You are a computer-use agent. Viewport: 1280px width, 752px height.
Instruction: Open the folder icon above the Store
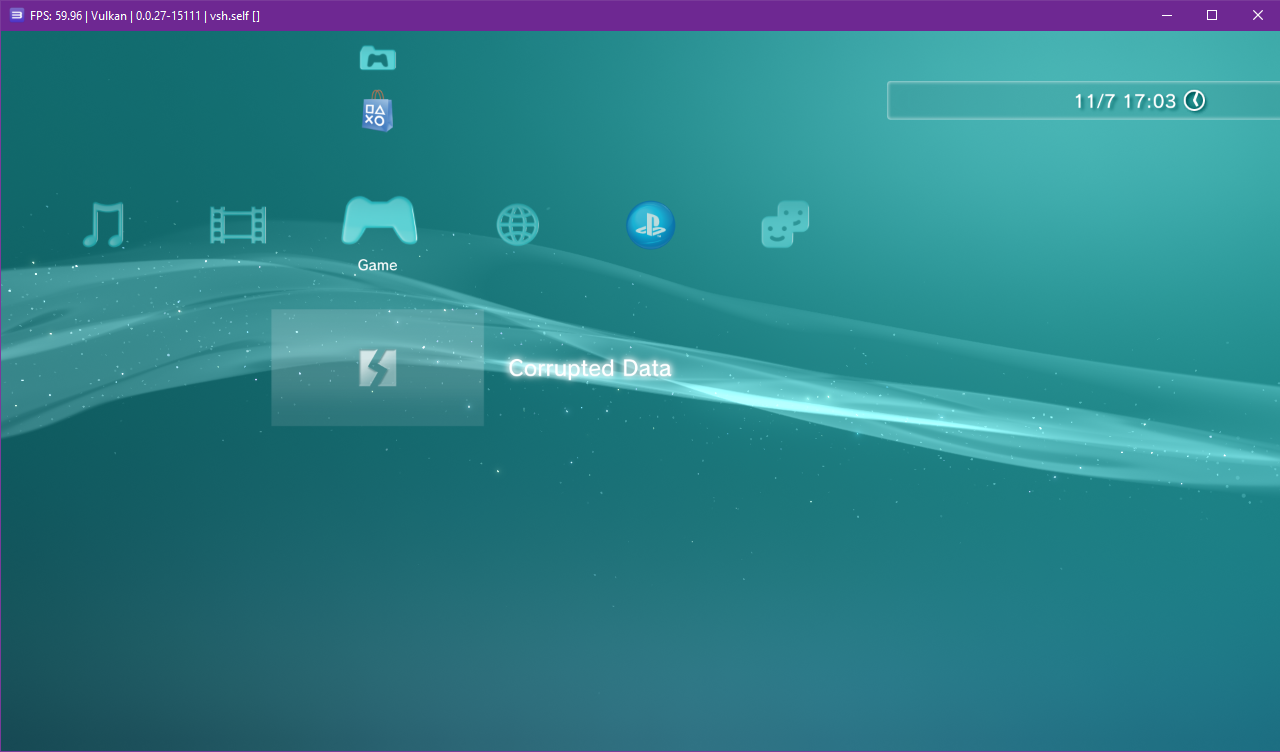[377, 57]
